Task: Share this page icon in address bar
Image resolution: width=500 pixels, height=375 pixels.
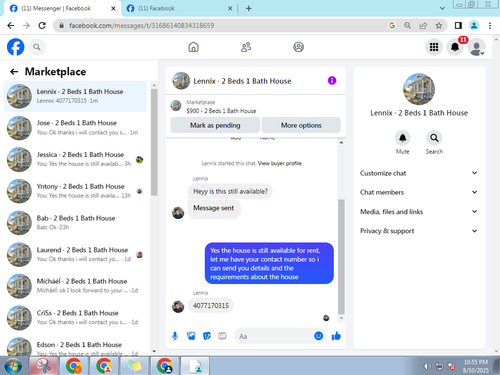Action: coord(423,25)
